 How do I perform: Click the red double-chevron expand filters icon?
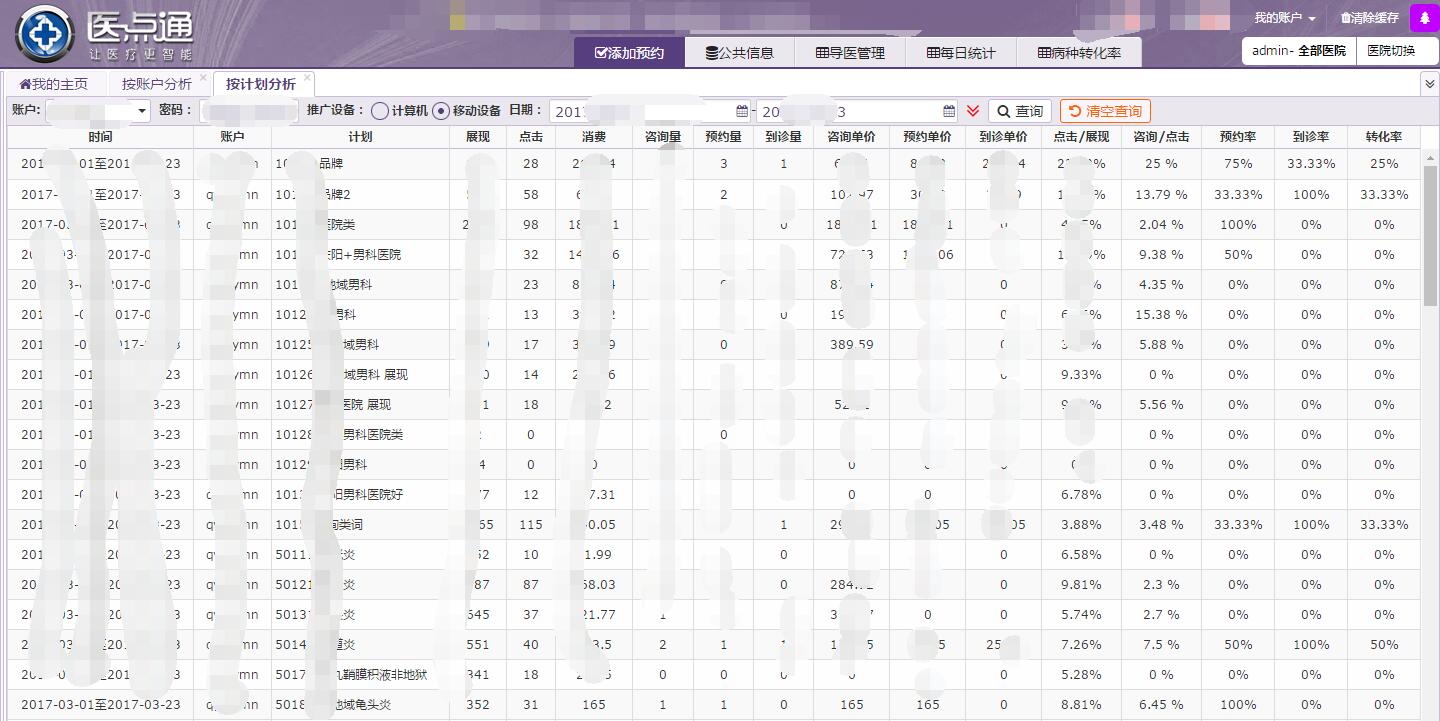pyautogui.click(x=973, y=111)
